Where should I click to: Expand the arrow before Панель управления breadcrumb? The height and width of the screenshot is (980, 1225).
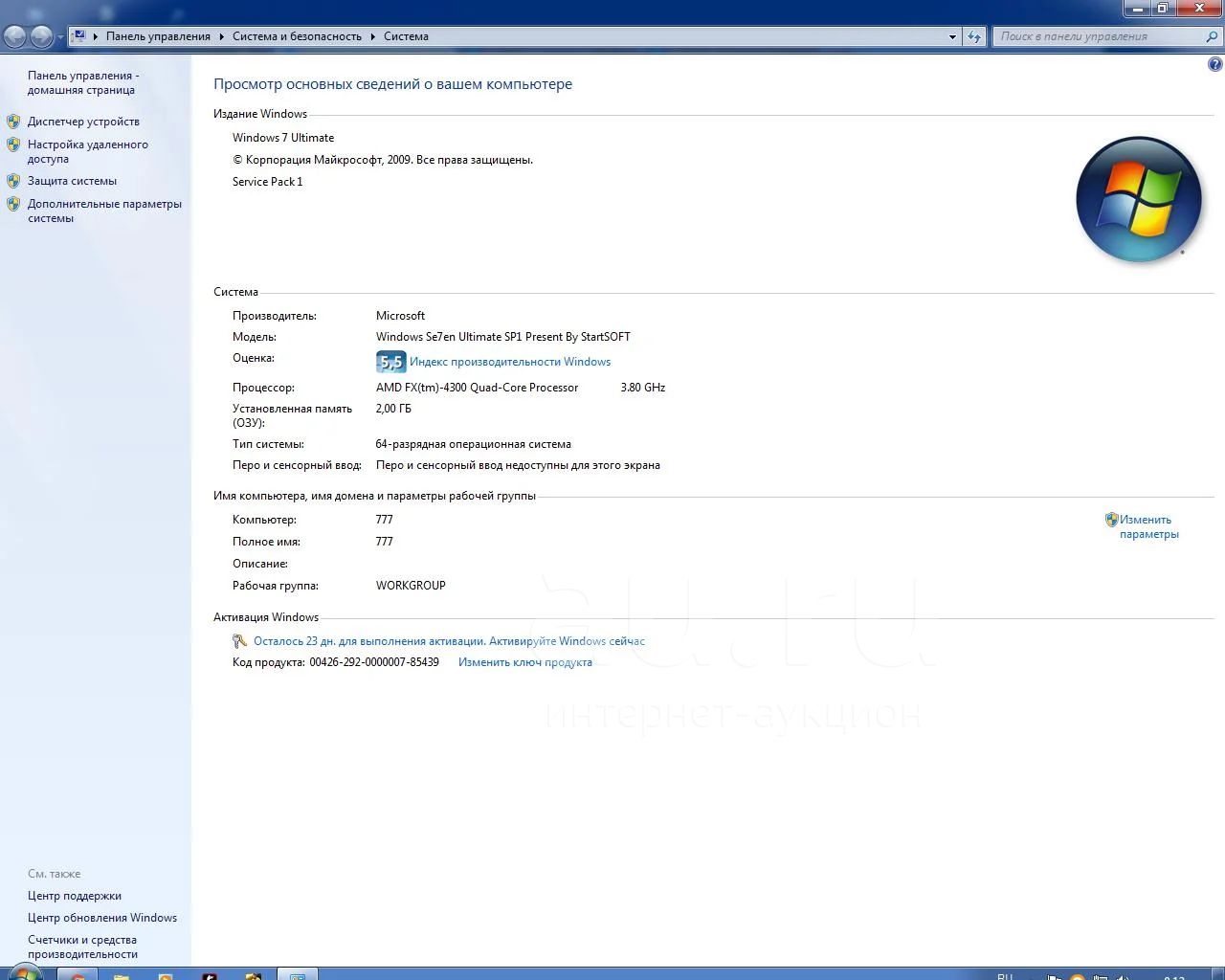click(x=96, y=36)
